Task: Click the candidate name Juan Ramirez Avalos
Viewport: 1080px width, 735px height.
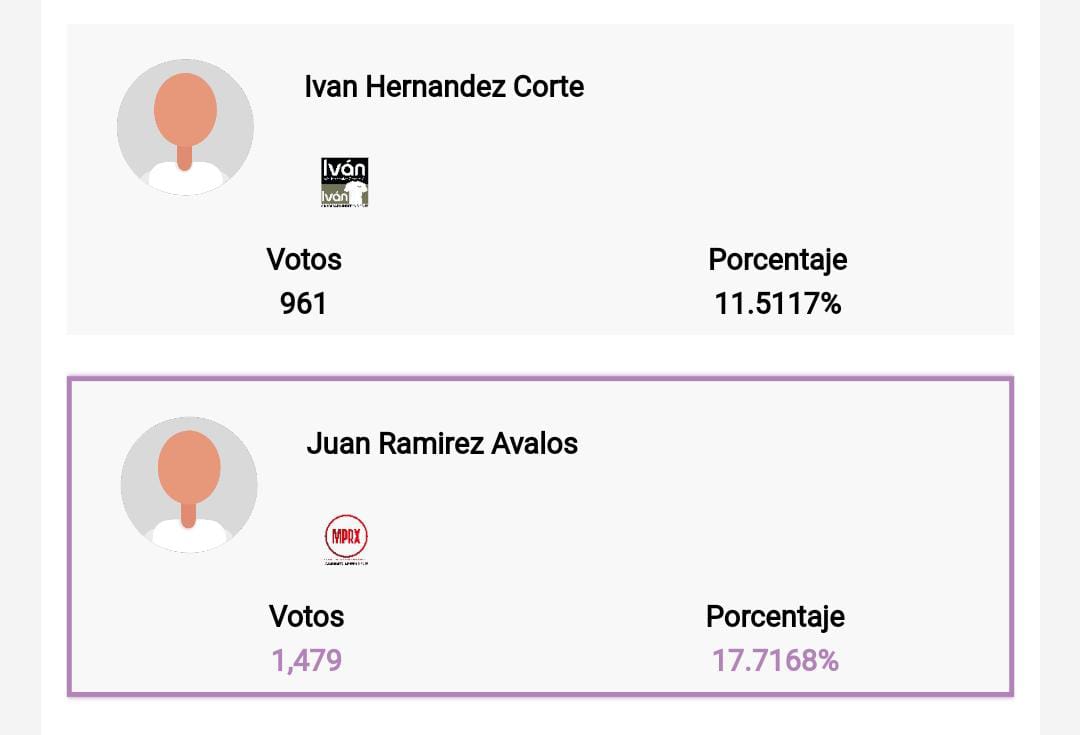Action: (442, 444)
